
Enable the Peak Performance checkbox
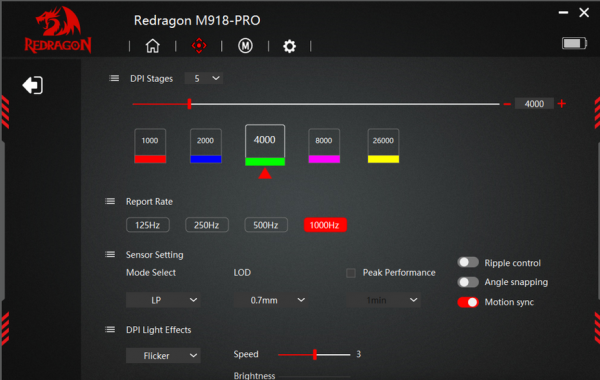pos(351,273)
